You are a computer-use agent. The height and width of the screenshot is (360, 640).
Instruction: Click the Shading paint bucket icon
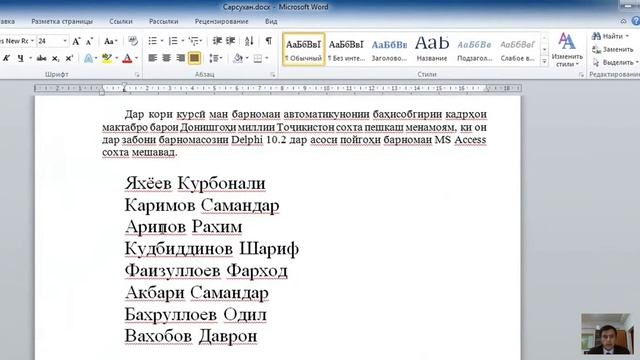pyautogui.click(x=238, y=58)
